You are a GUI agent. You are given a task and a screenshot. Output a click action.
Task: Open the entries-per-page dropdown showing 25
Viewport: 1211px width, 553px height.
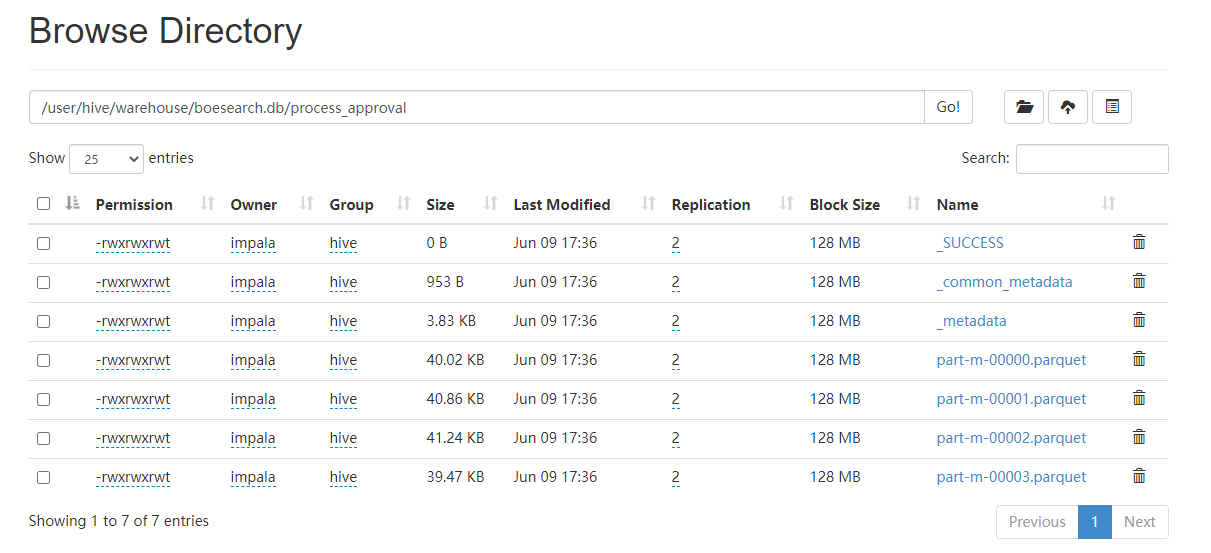(x=106, y=159)
